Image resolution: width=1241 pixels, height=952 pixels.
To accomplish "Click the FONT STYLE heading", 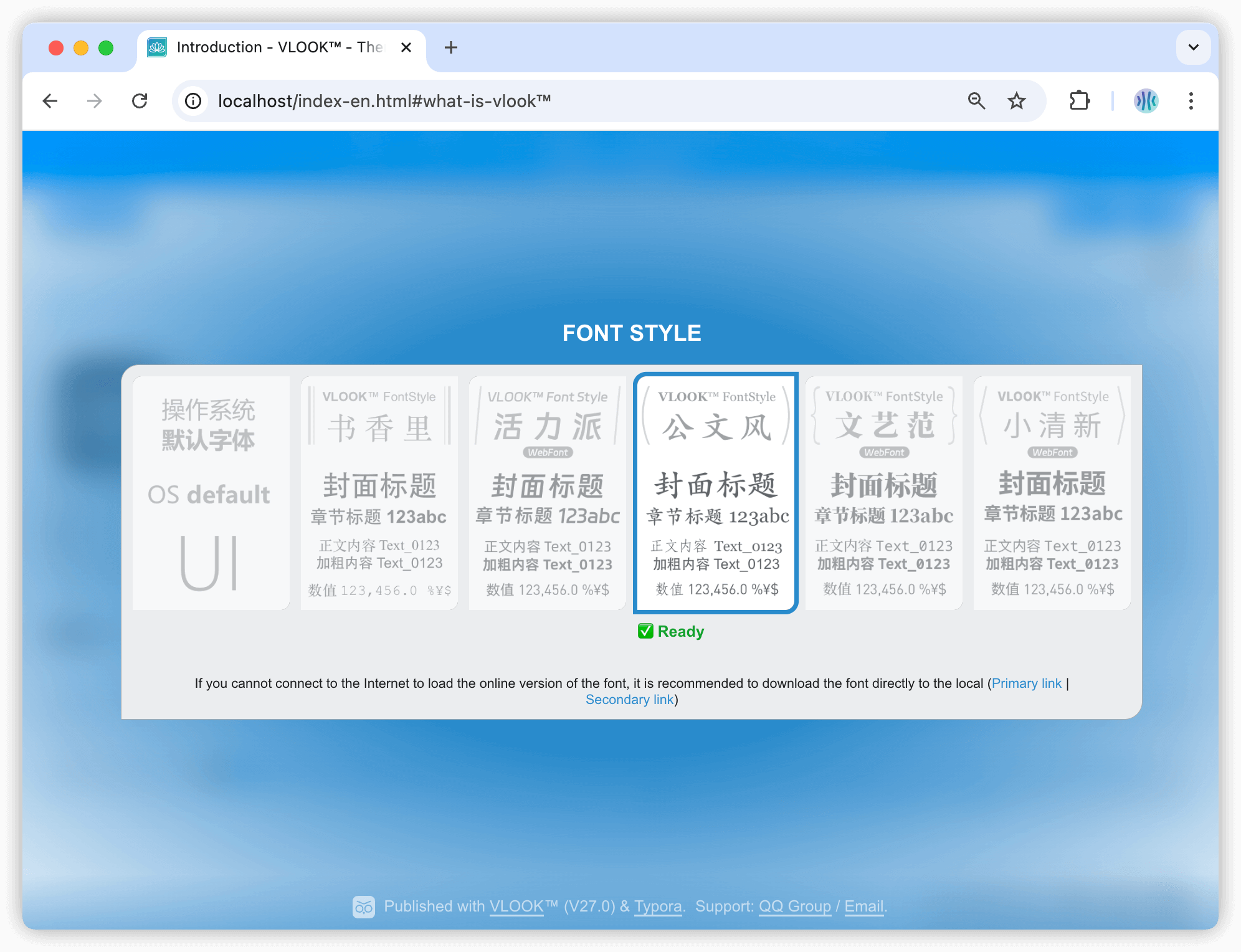I will point(632,333).
